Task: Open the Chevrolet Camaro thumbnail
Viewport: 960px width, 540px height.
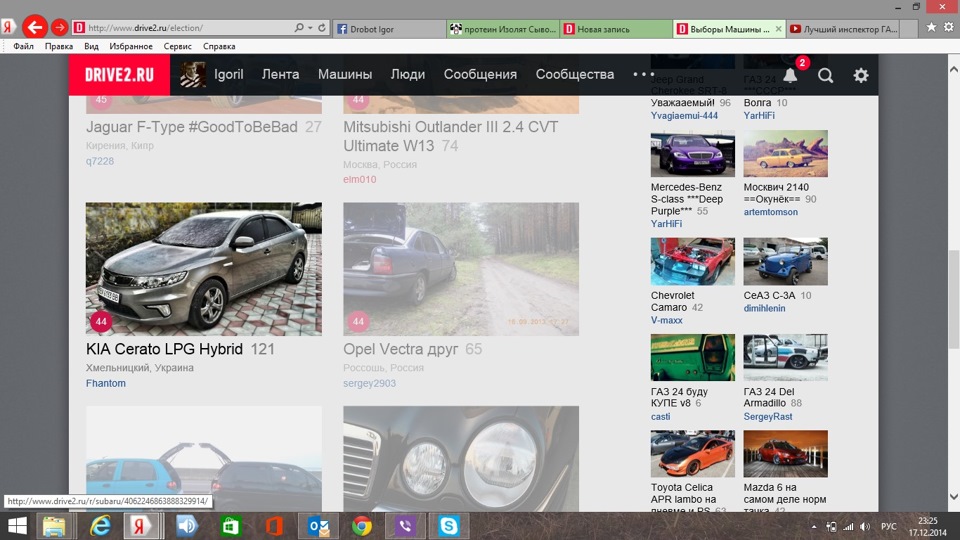Action: pos(692,261)
